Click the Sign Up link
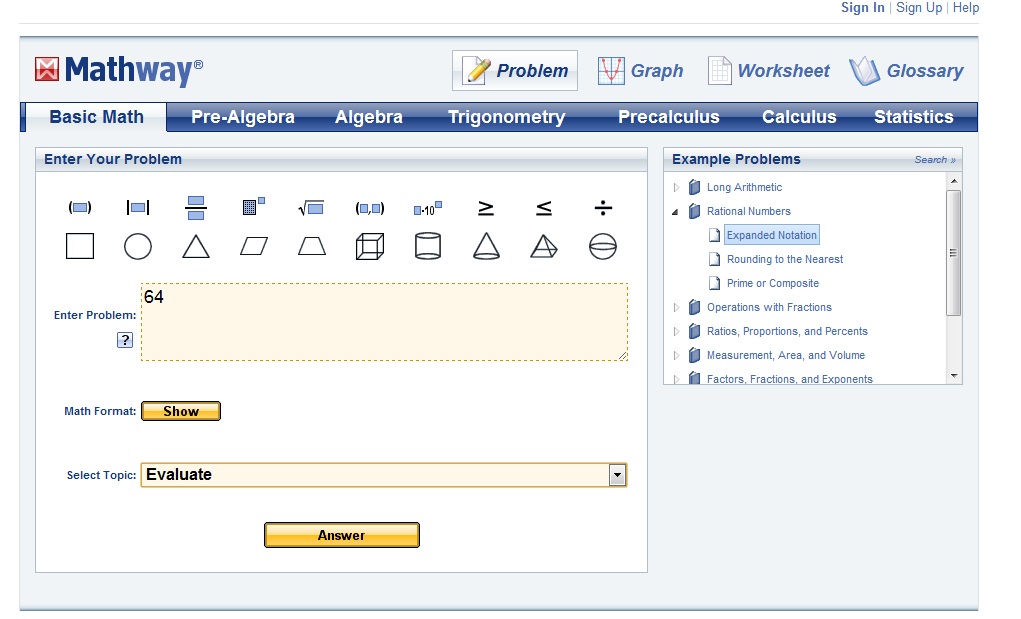 (x=919, y=7)
